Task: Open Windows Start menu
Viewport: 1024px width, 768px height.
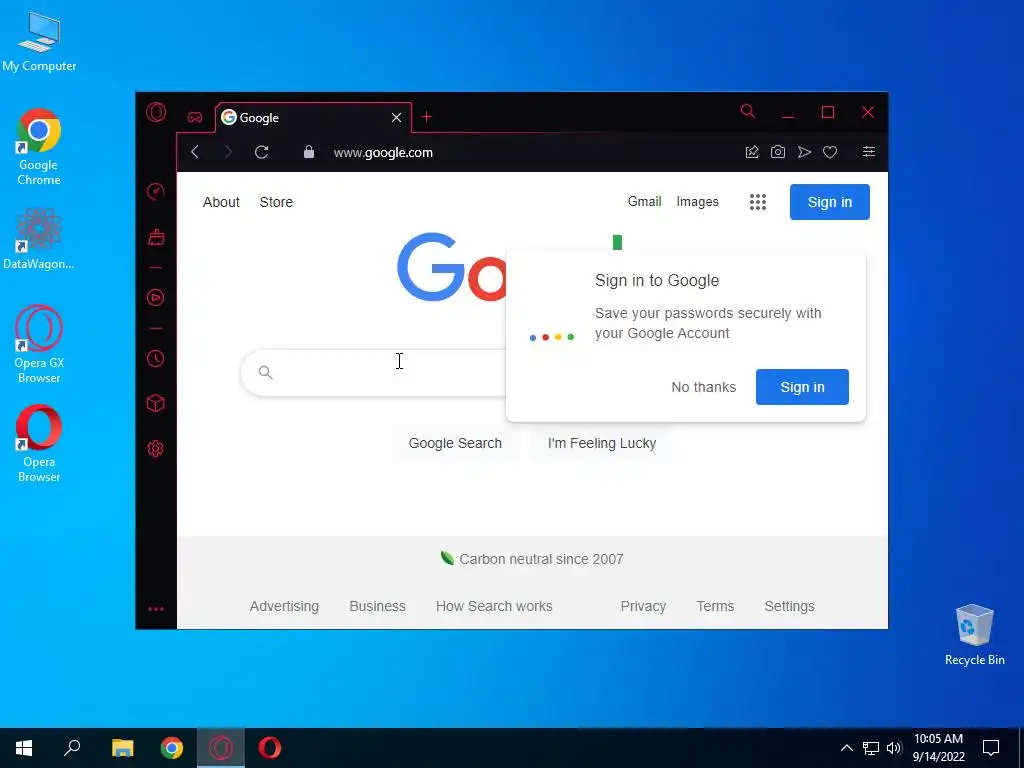Action: (x=24, y=748)
